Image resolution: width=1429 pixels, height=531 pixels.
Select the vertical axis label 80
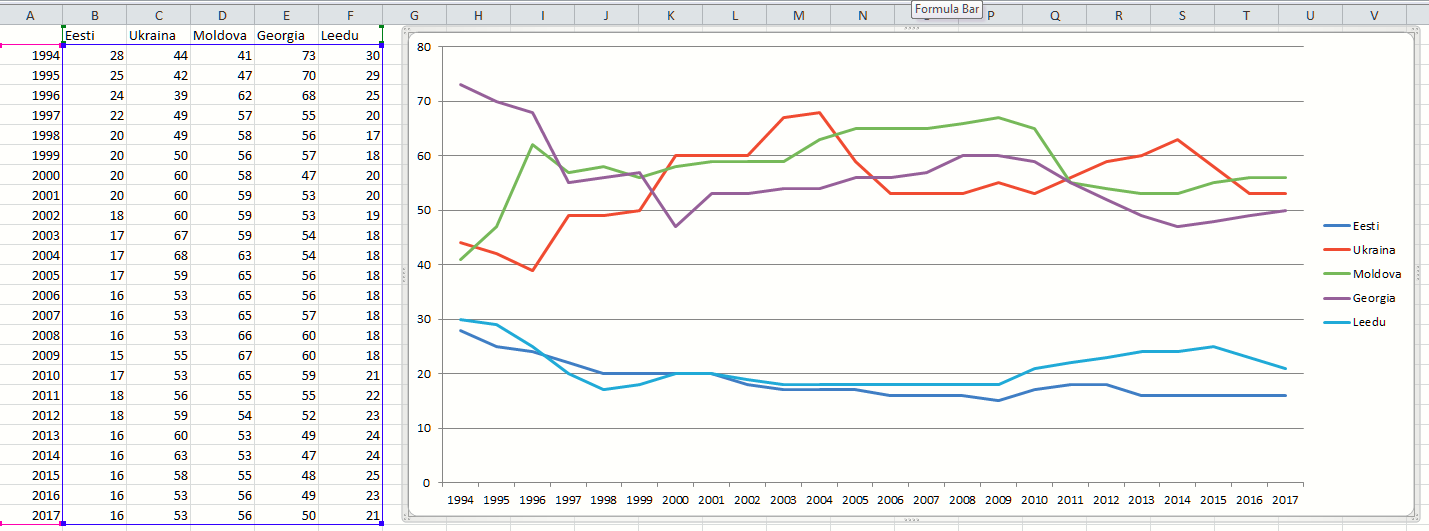424,47
